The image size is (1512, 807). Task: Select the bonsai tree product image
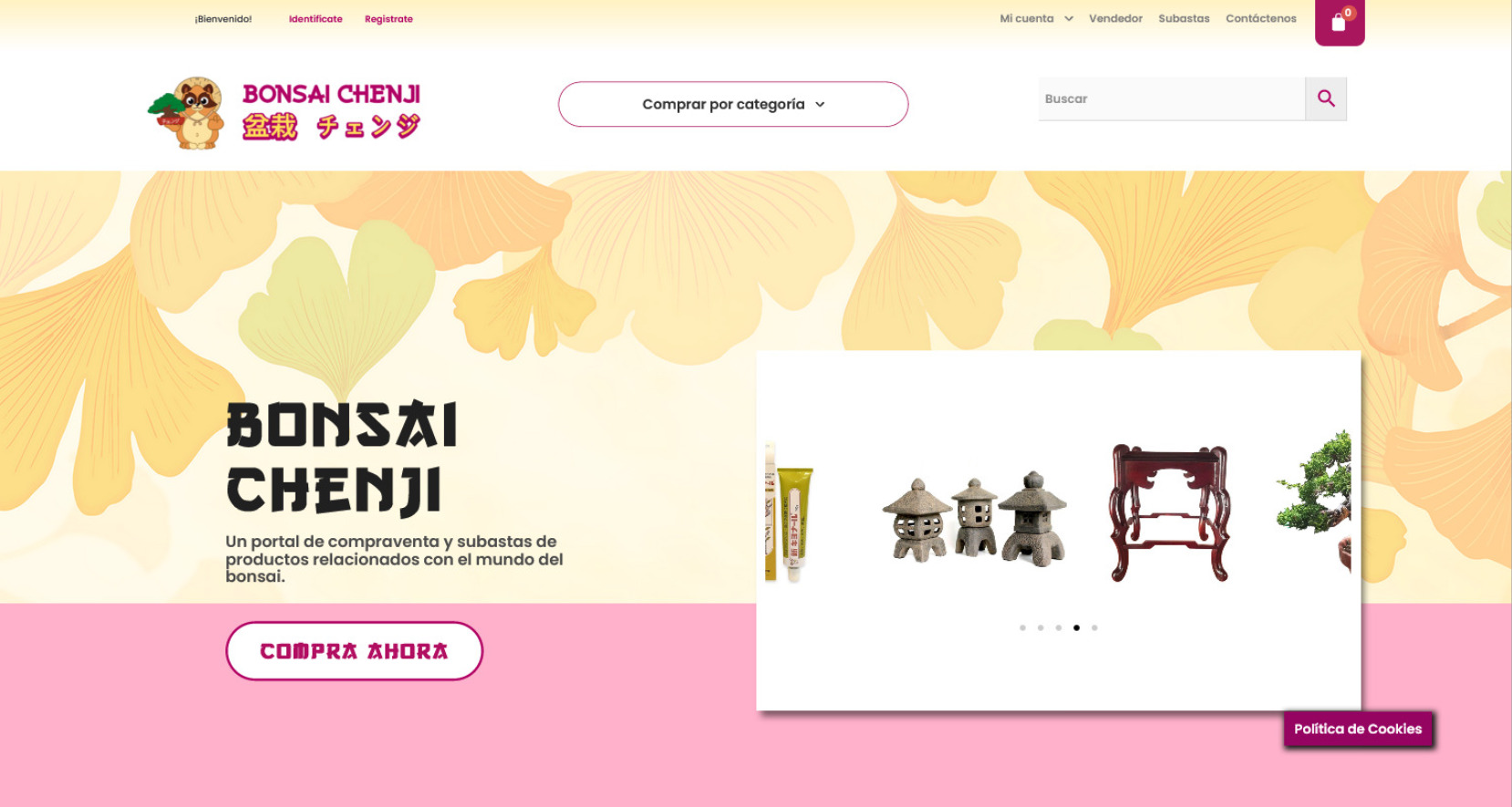(x=1313, y=502)
